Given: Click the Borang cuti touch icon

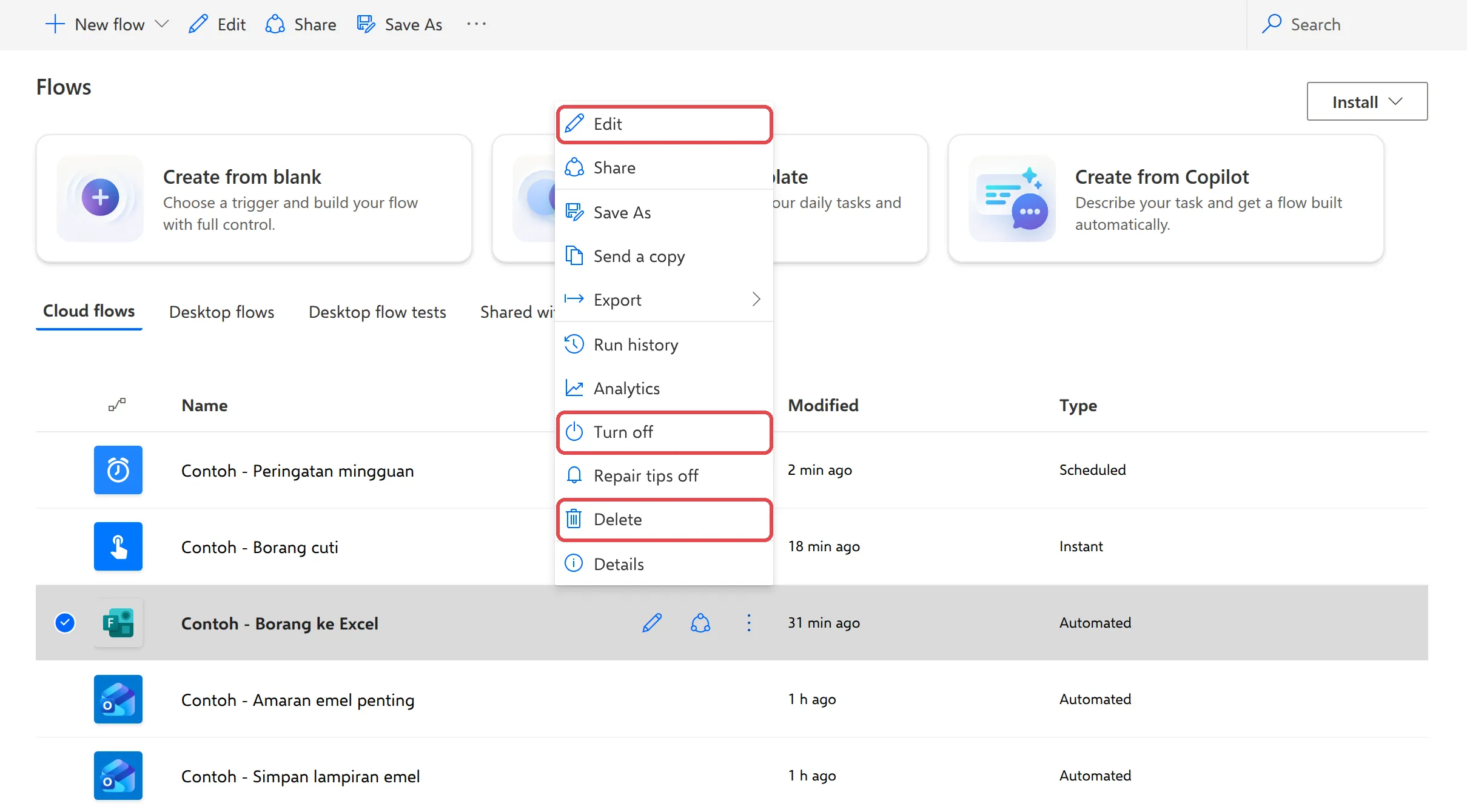Looking at the screenshot, I should click(118, 546).
